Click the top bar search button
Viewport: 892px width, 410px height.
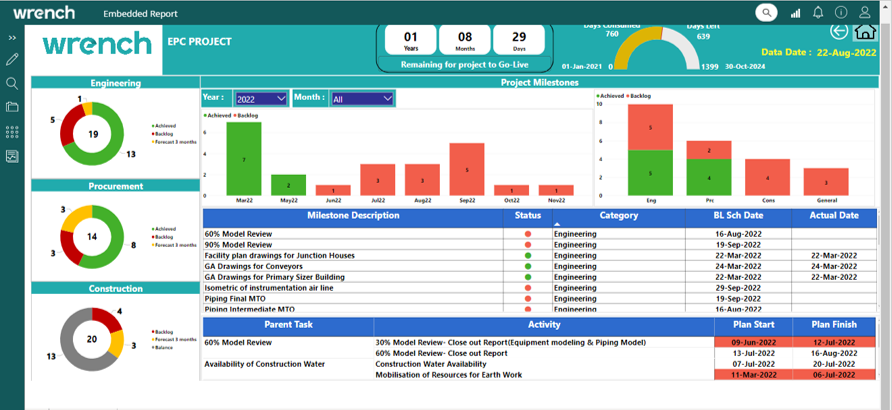[766, 13]
